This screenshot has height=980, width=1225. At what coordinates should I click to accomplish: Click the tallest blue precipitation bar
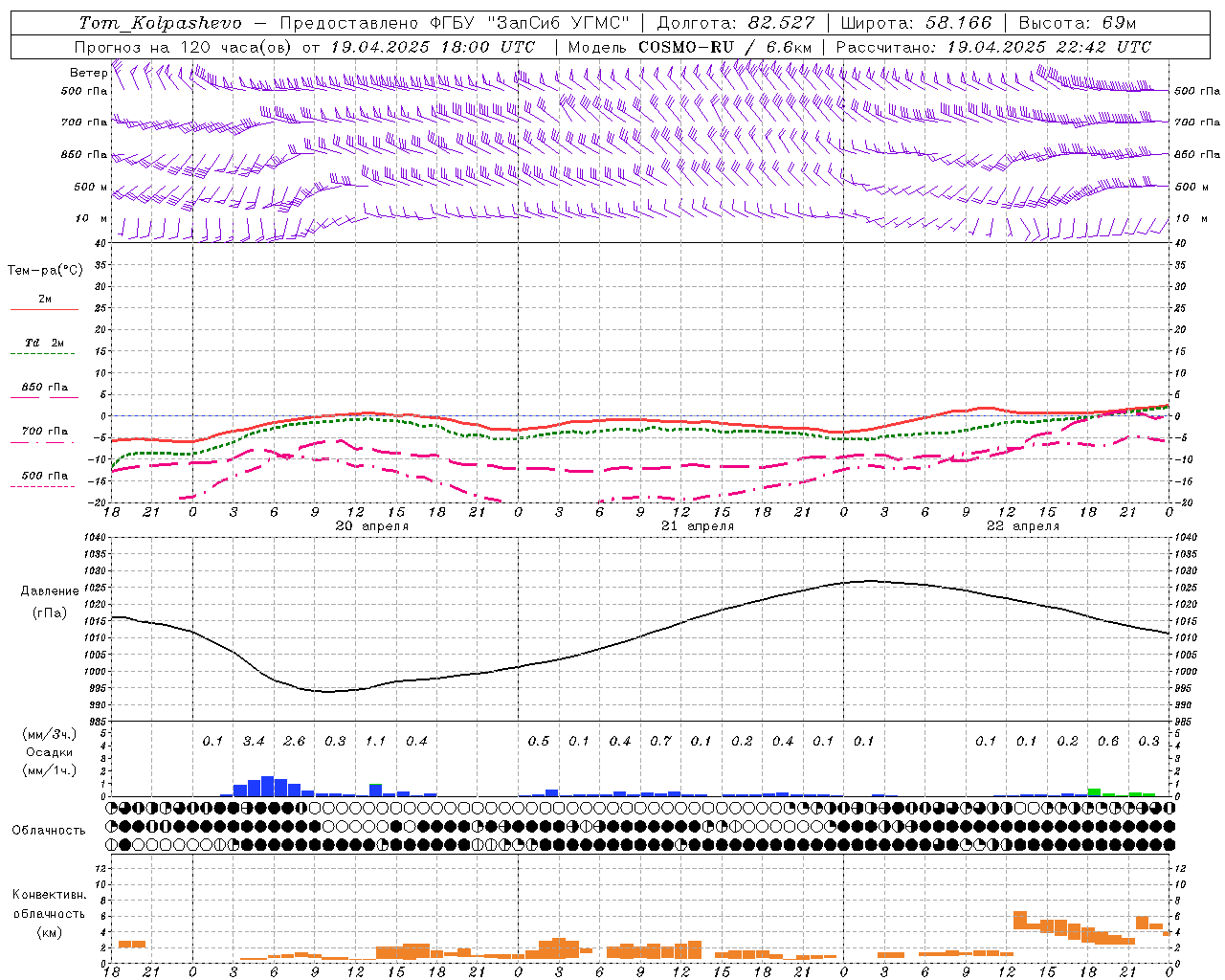267,786
